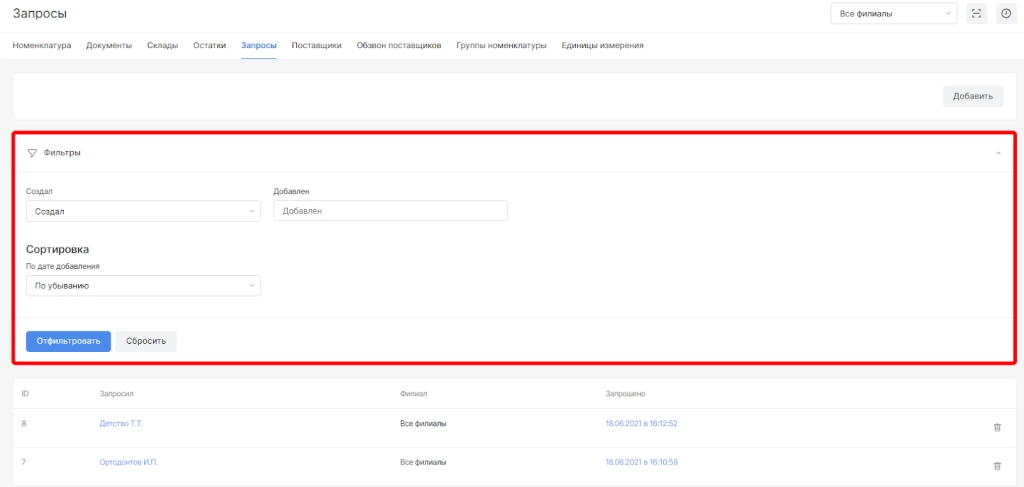The height and width of the screenshot is (487, 1024).
Task: Open the Создал dropdown
Action: [x=143, y=211]
